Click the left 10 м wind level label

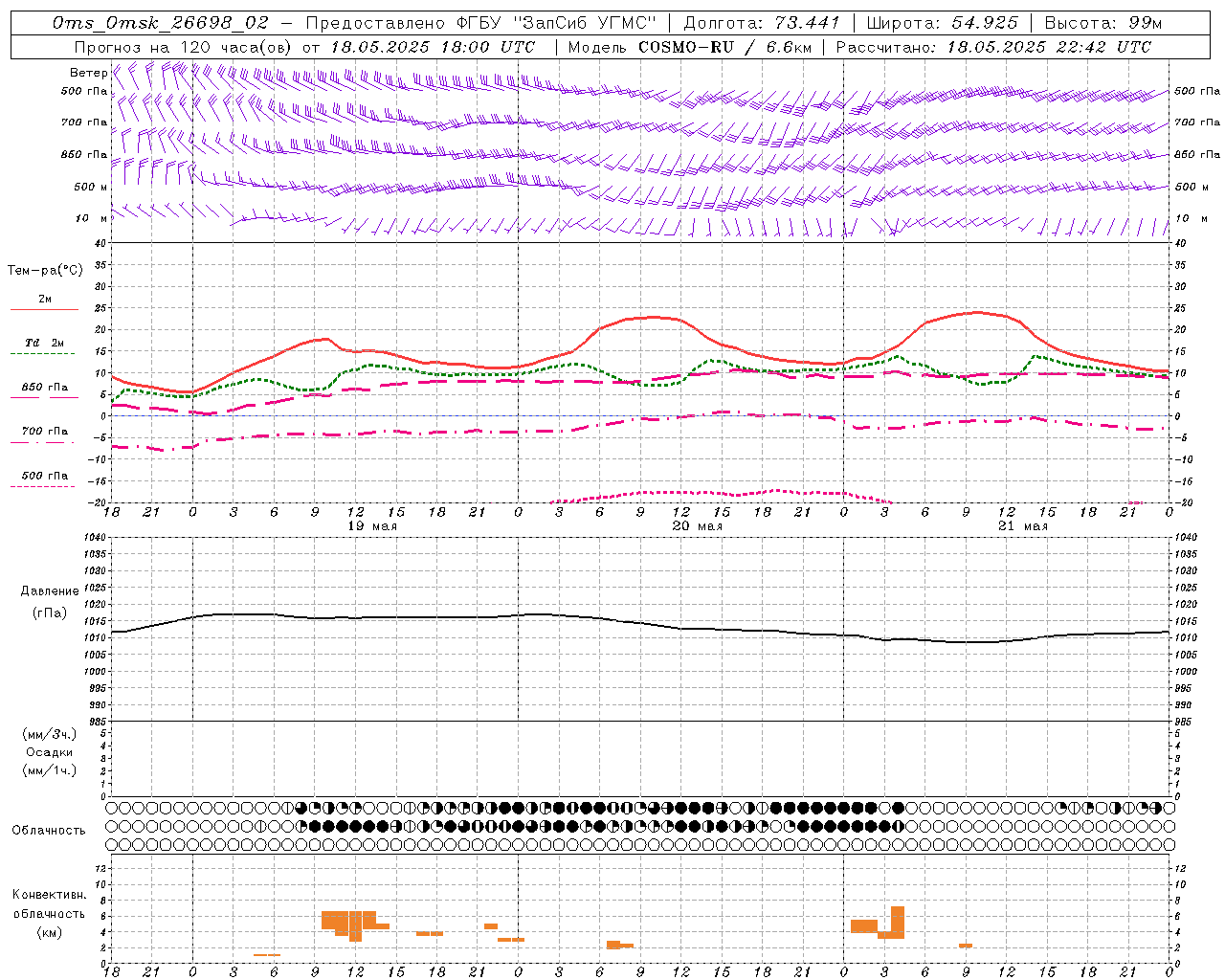coord(91,218)
